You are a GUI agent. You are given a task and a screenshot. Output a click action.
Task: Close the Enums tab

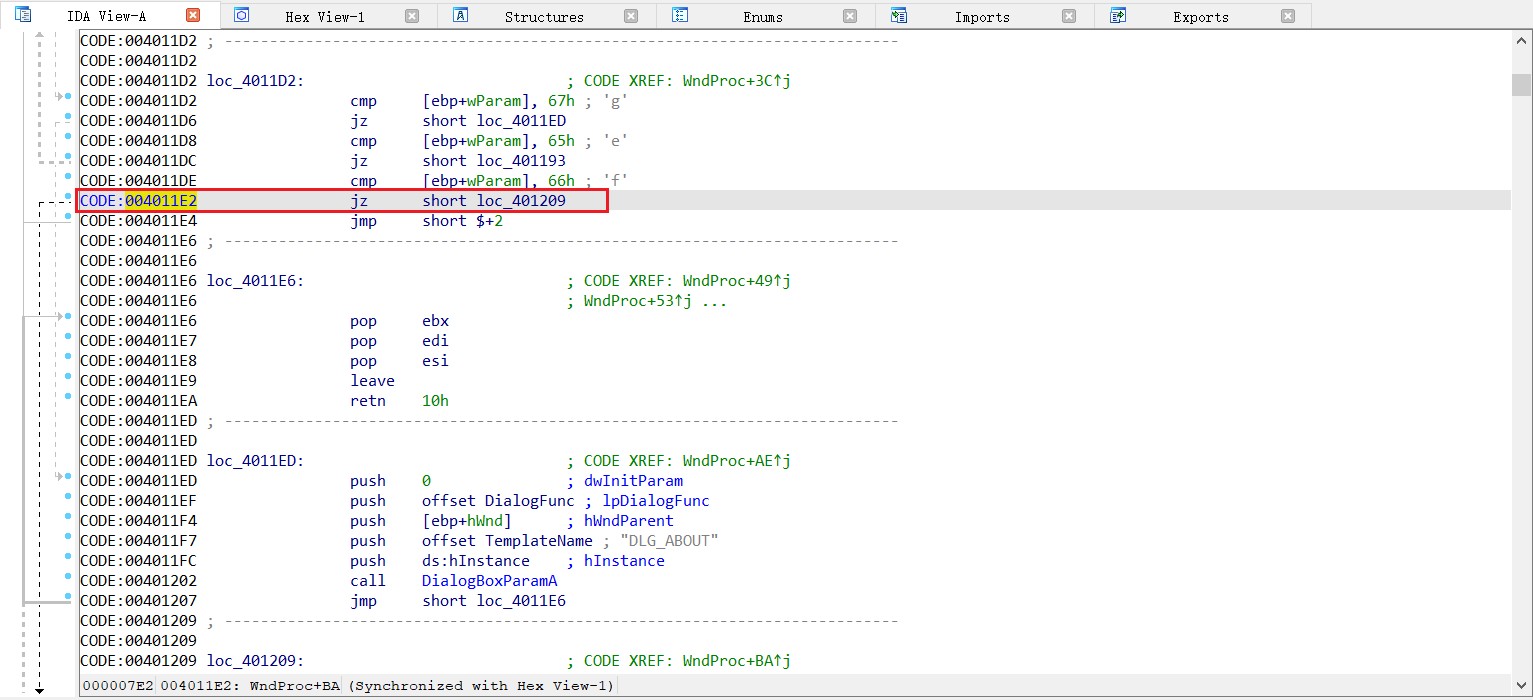point(850,16)
